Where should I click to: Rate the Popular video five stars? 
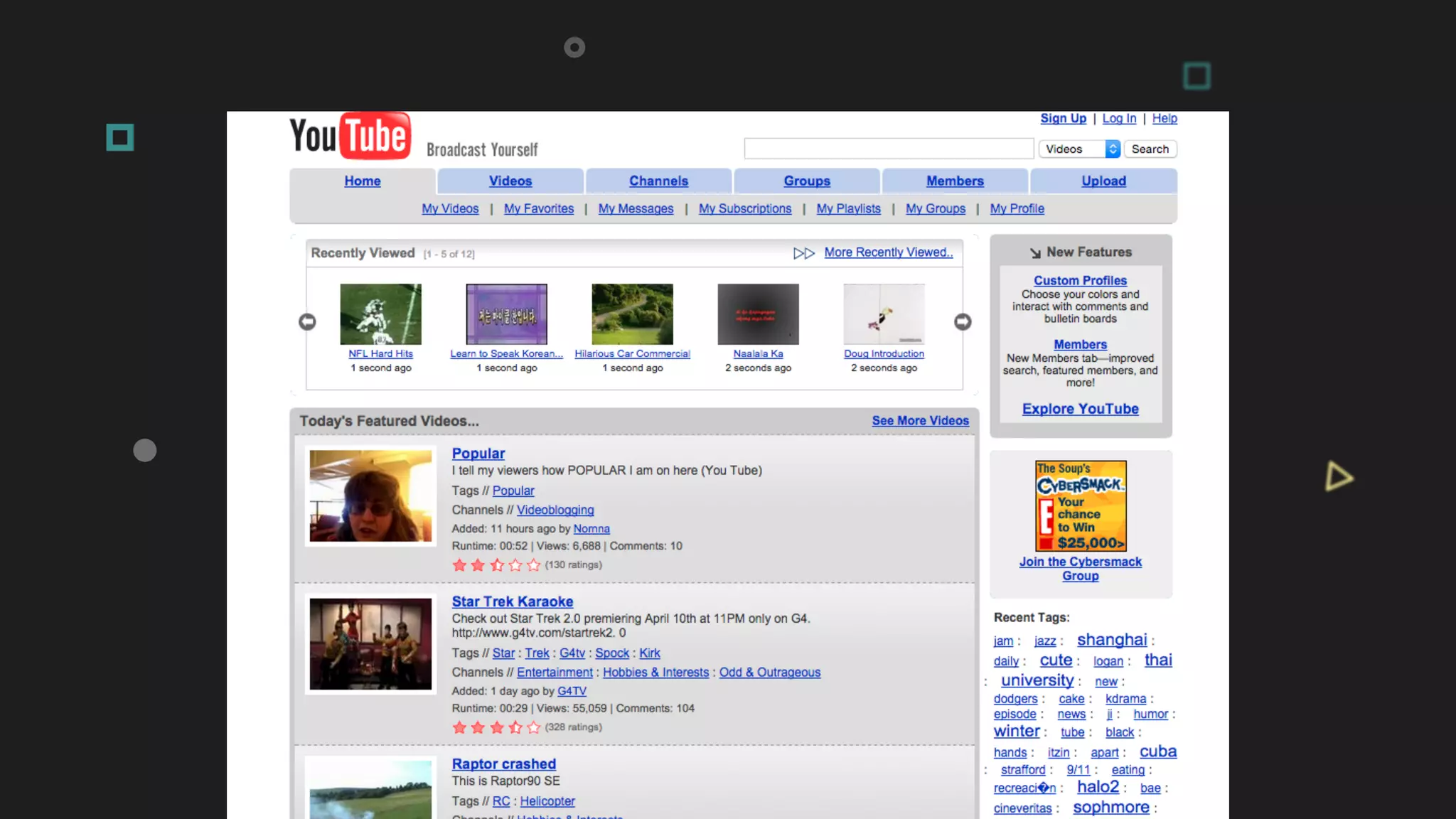[533, 565]
